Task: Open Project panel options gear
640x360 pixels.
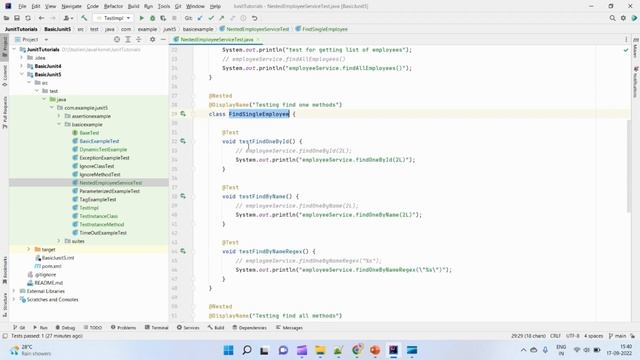Action: [152, 39]
